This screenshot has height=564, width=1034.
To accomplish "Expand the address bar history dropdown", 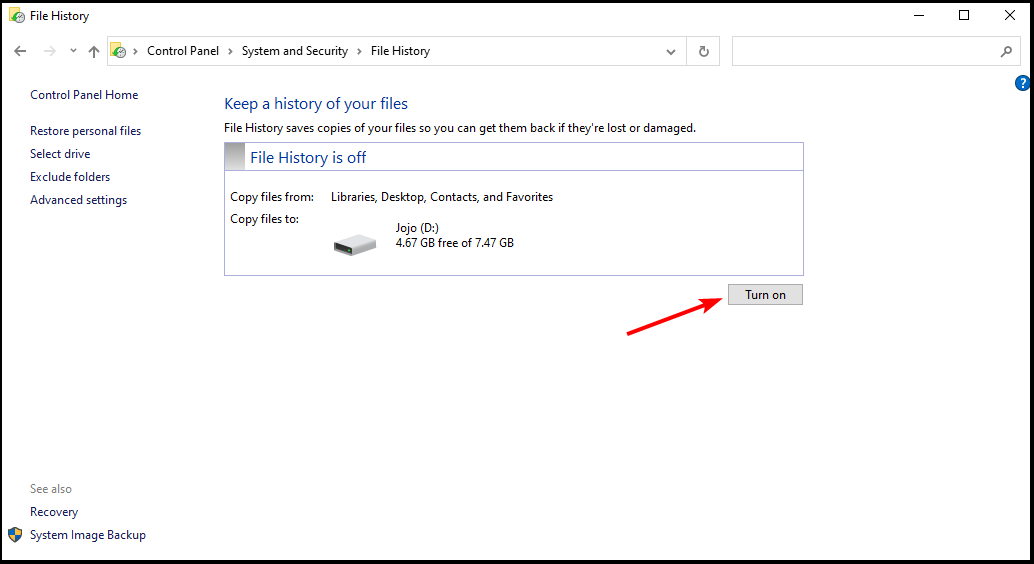I will click(671, 51).
